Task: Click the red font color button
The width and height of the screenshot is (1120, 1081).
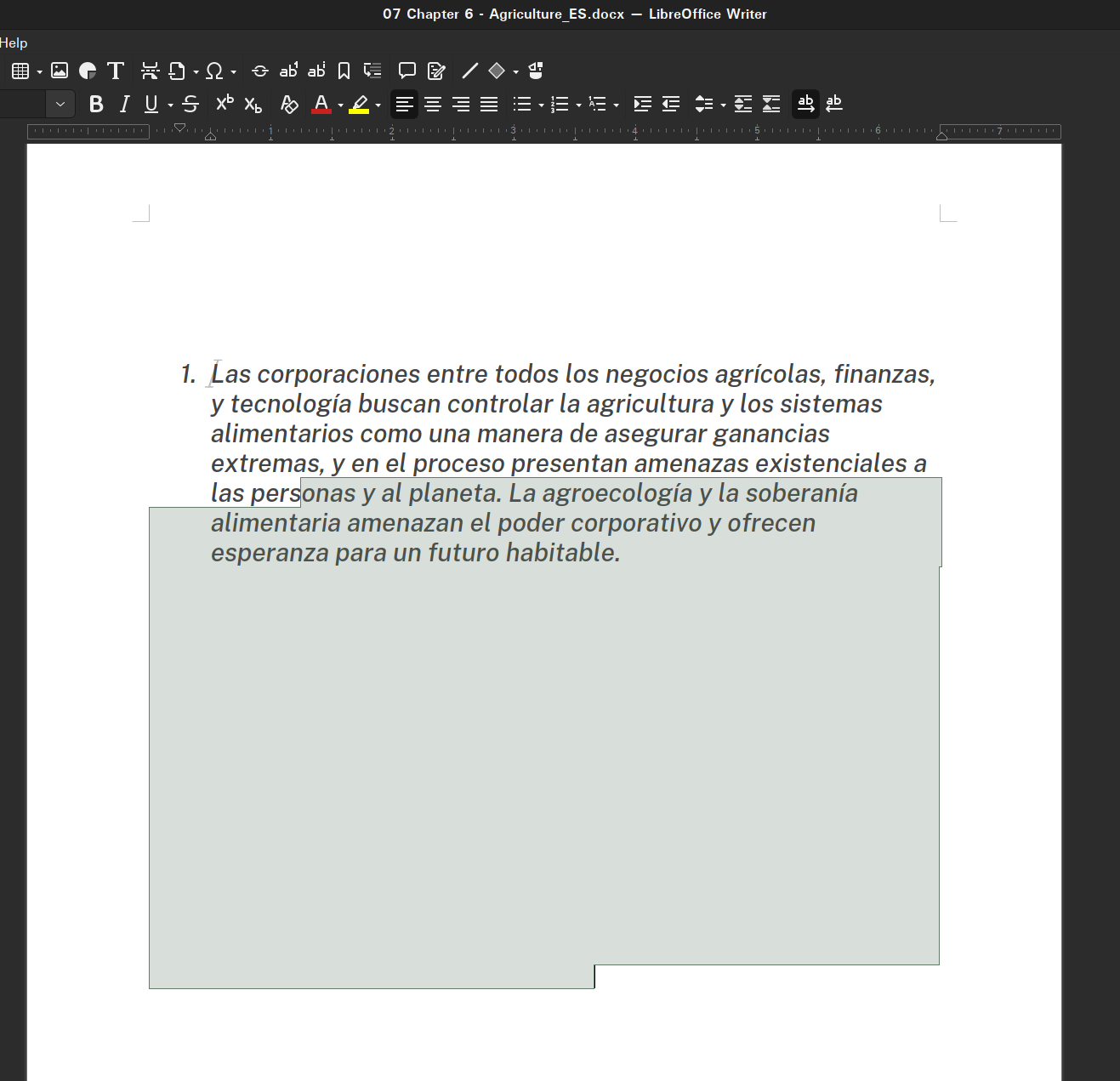Action: pos(321,104)
